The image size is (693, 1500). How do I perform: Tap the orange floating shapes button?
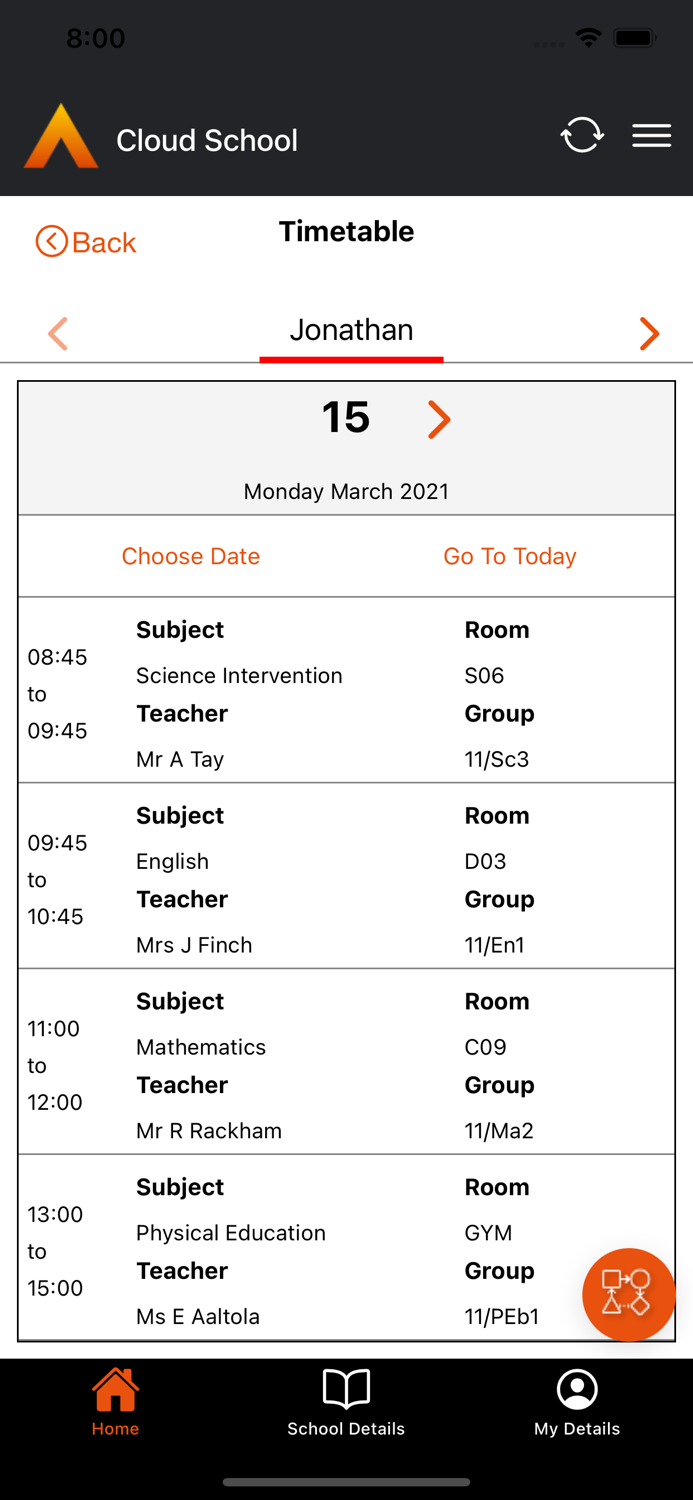(x=628, y=1295)
